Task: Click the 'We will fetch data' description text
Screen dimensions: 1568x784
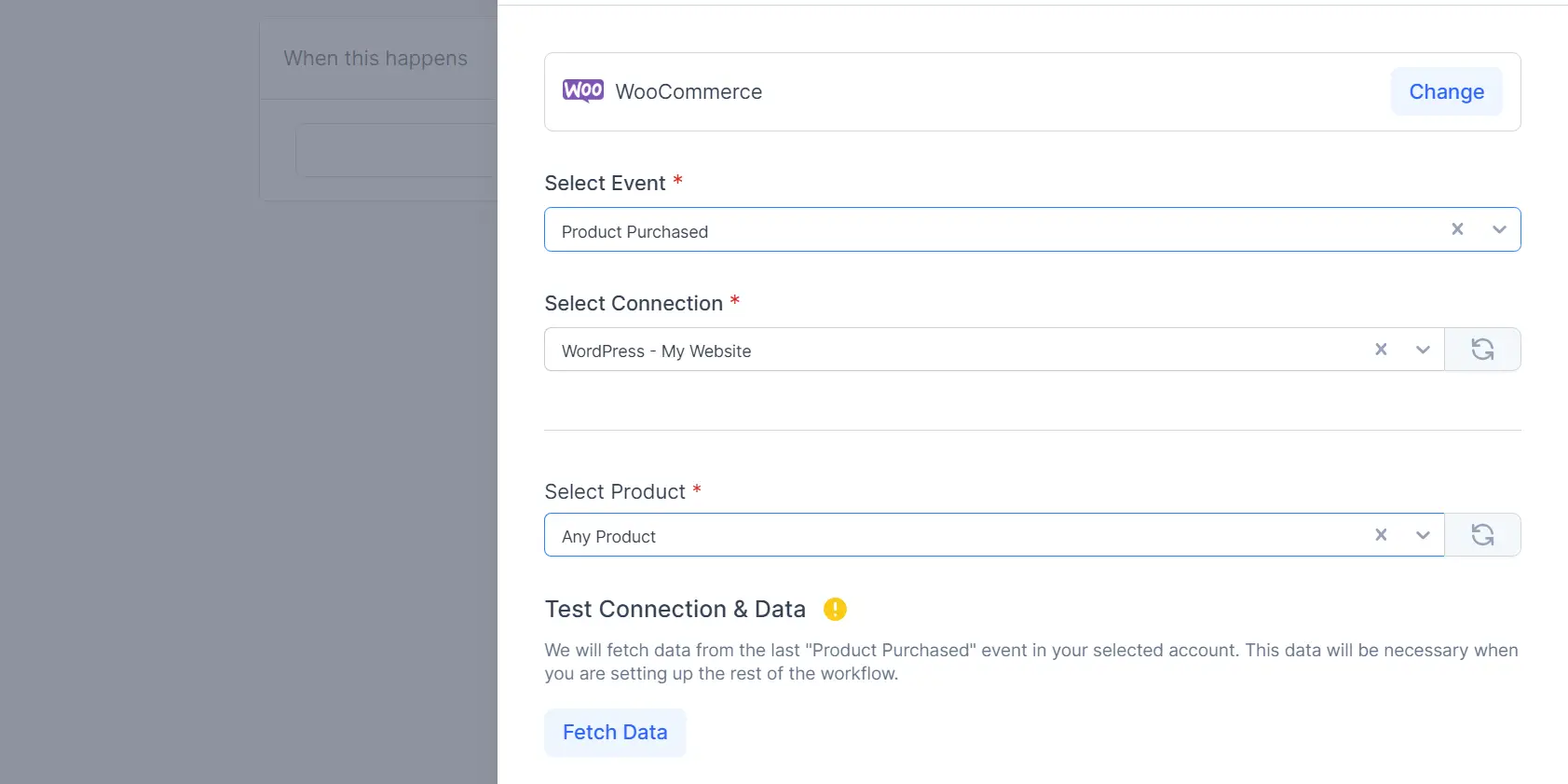Action: [1031, 662]
